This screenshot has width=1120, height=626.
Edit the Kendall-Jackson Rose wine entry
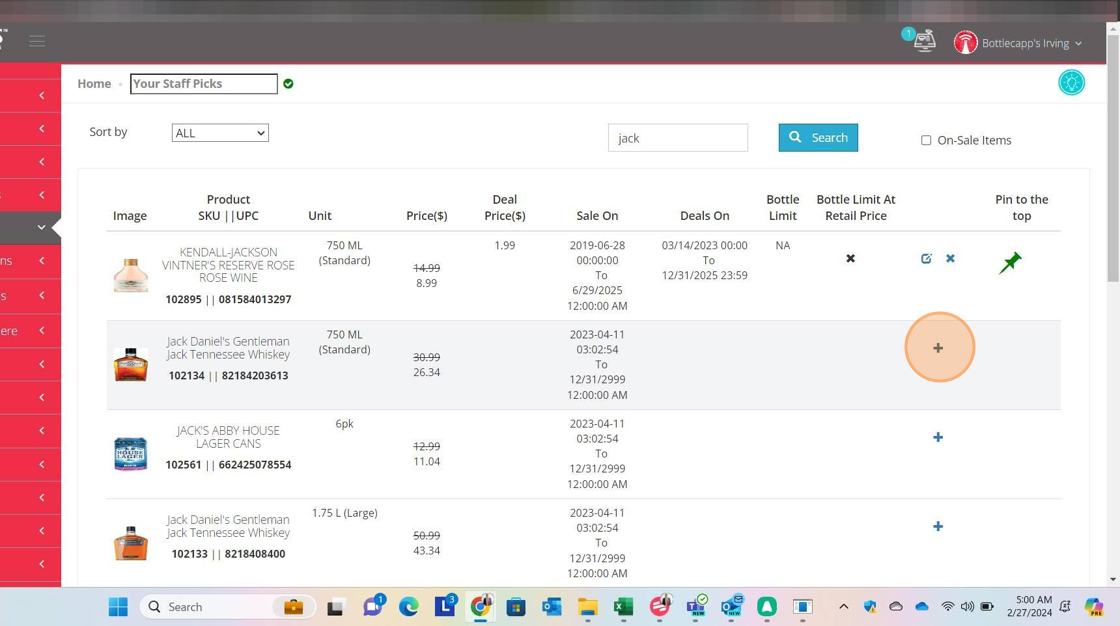(x=926, y=258)
